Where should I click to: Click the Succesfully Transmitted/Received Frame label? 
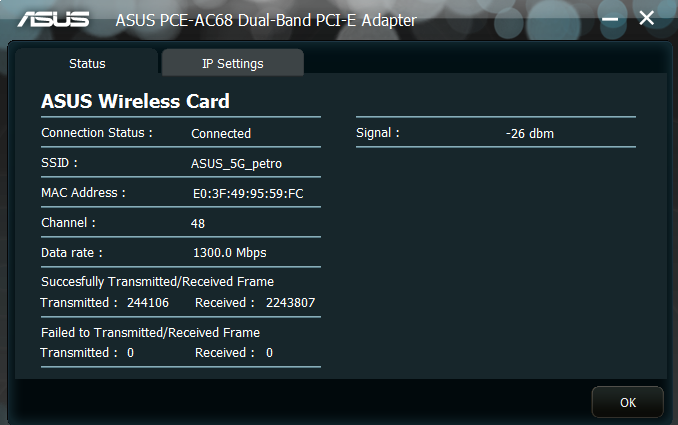coord(157,282)
